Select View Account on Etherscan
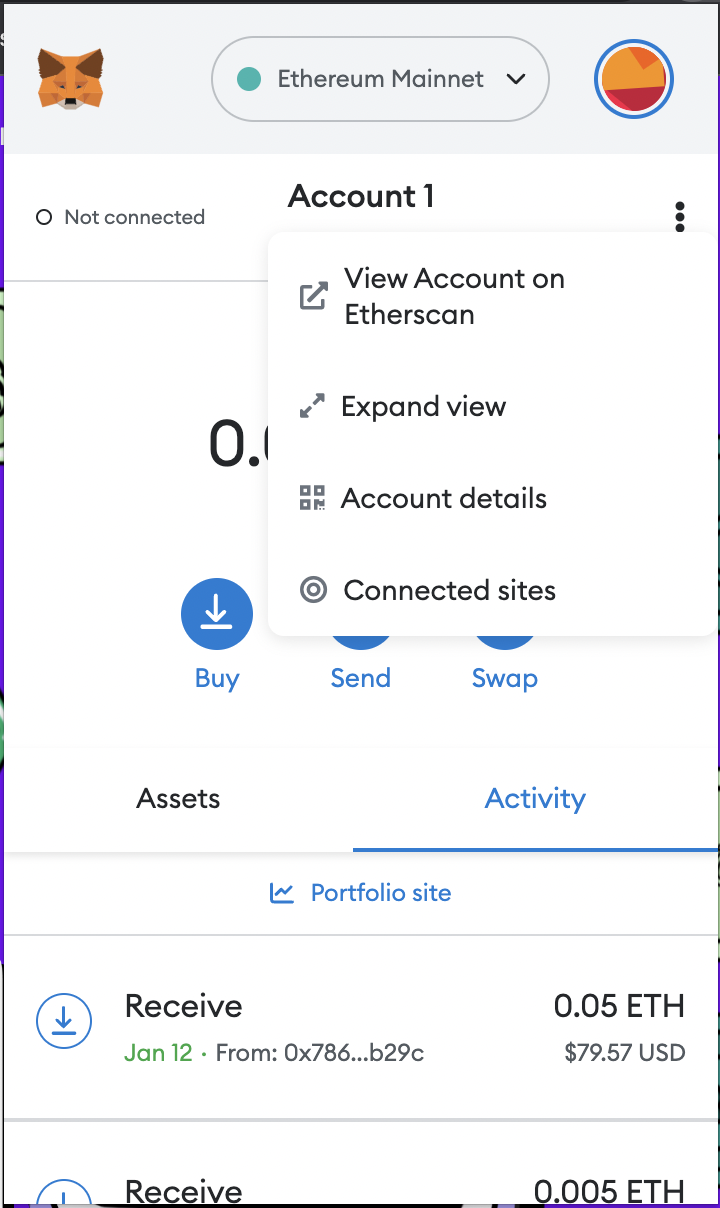This screenshot has width=720, height=1208. [x=454, y=296]
